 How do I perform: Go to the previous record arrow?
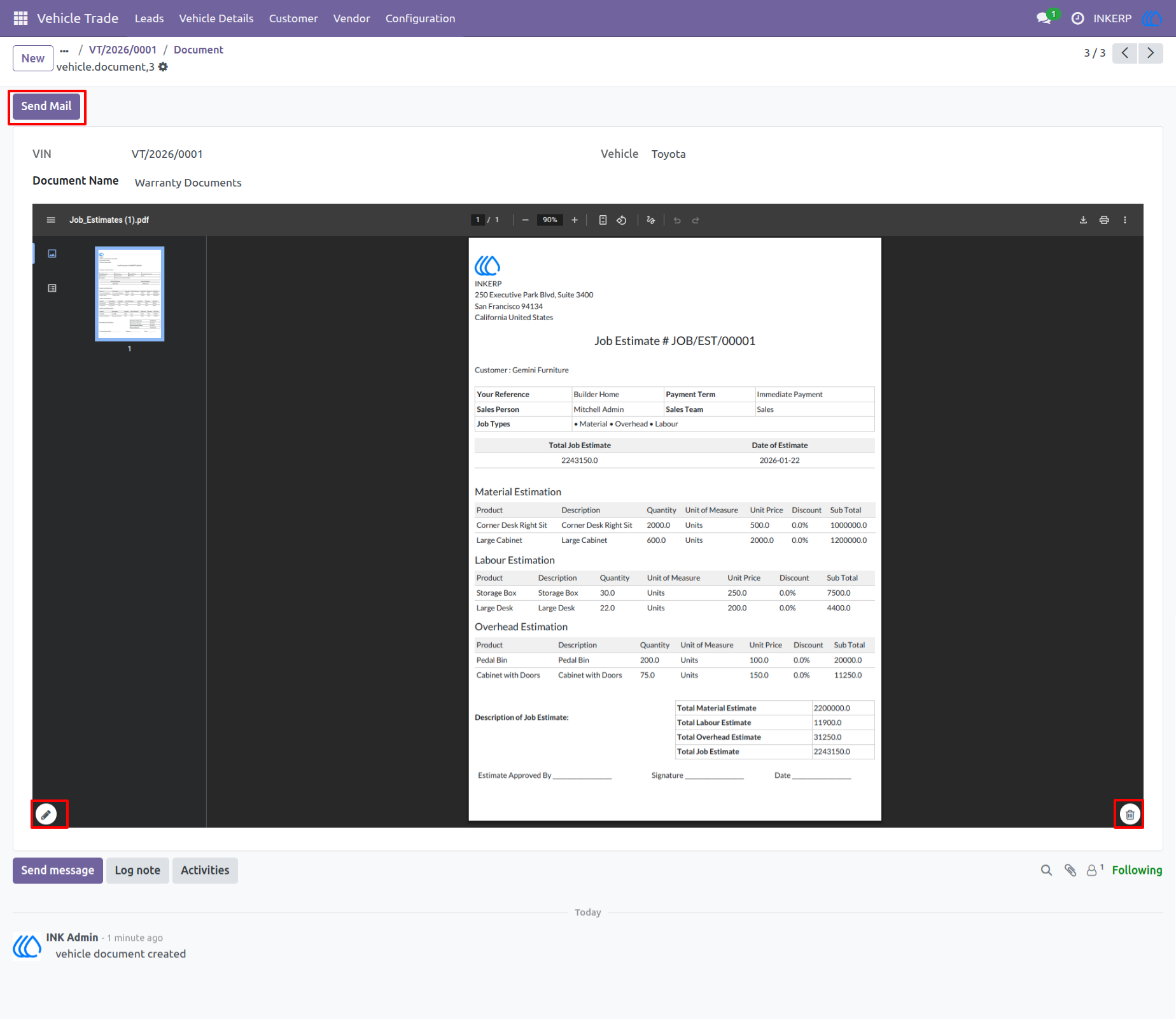[x=1125, y=53]
